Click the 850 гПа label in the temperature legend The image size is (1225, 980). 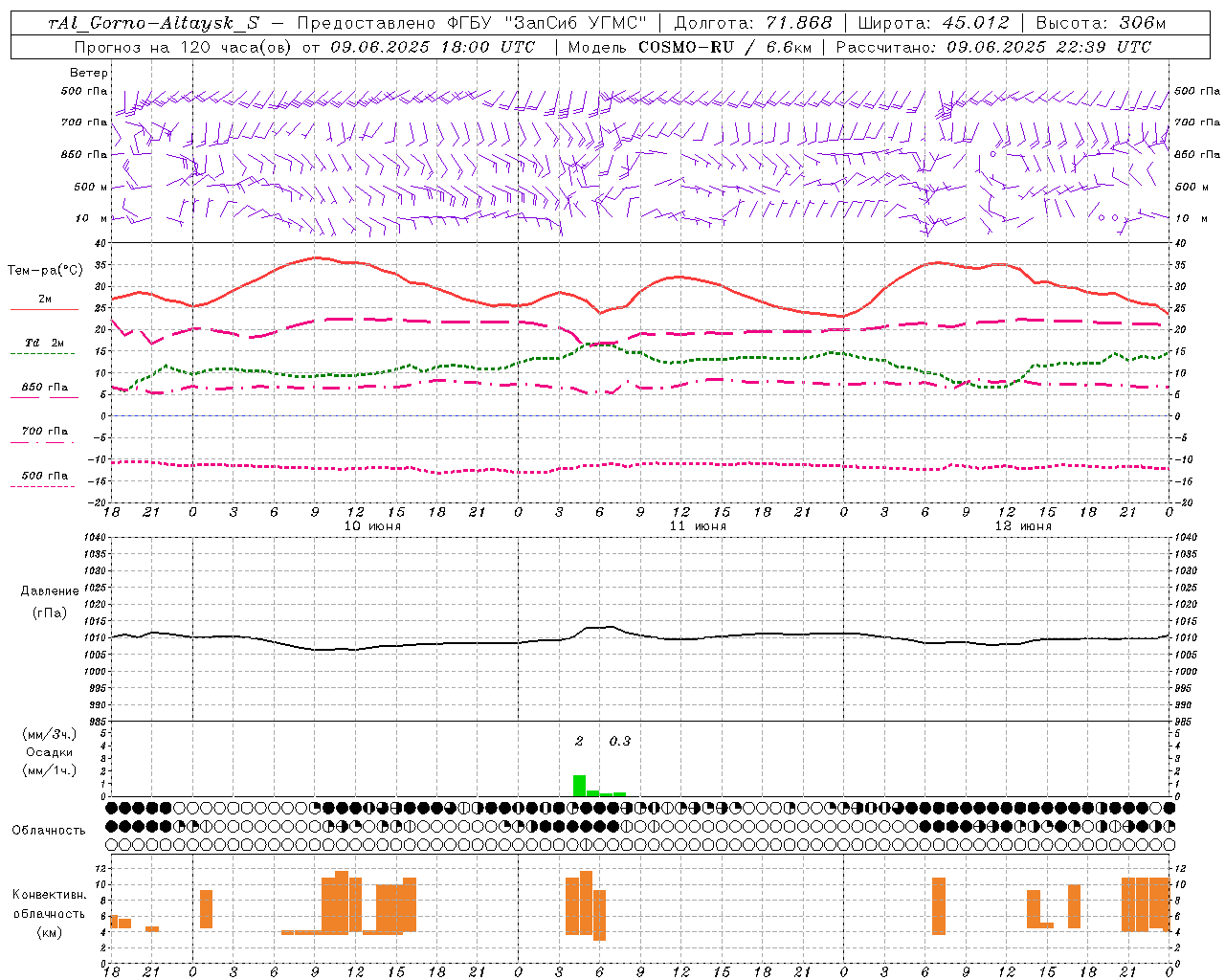pyautogui.click(x=44, y=388)
